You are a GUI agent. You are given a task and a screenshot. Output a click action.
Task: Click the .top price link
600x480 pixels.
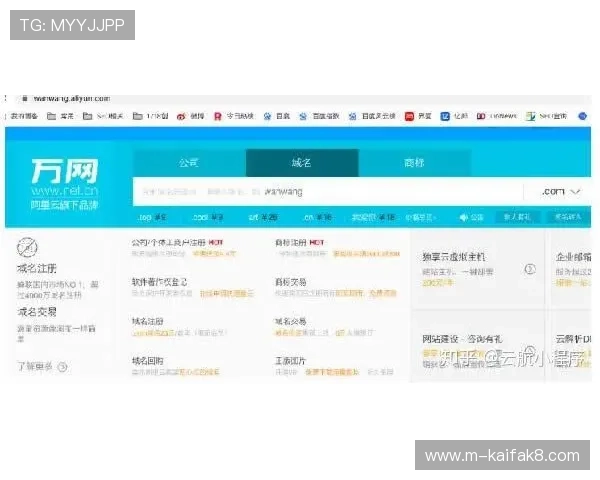pos(152,217)
